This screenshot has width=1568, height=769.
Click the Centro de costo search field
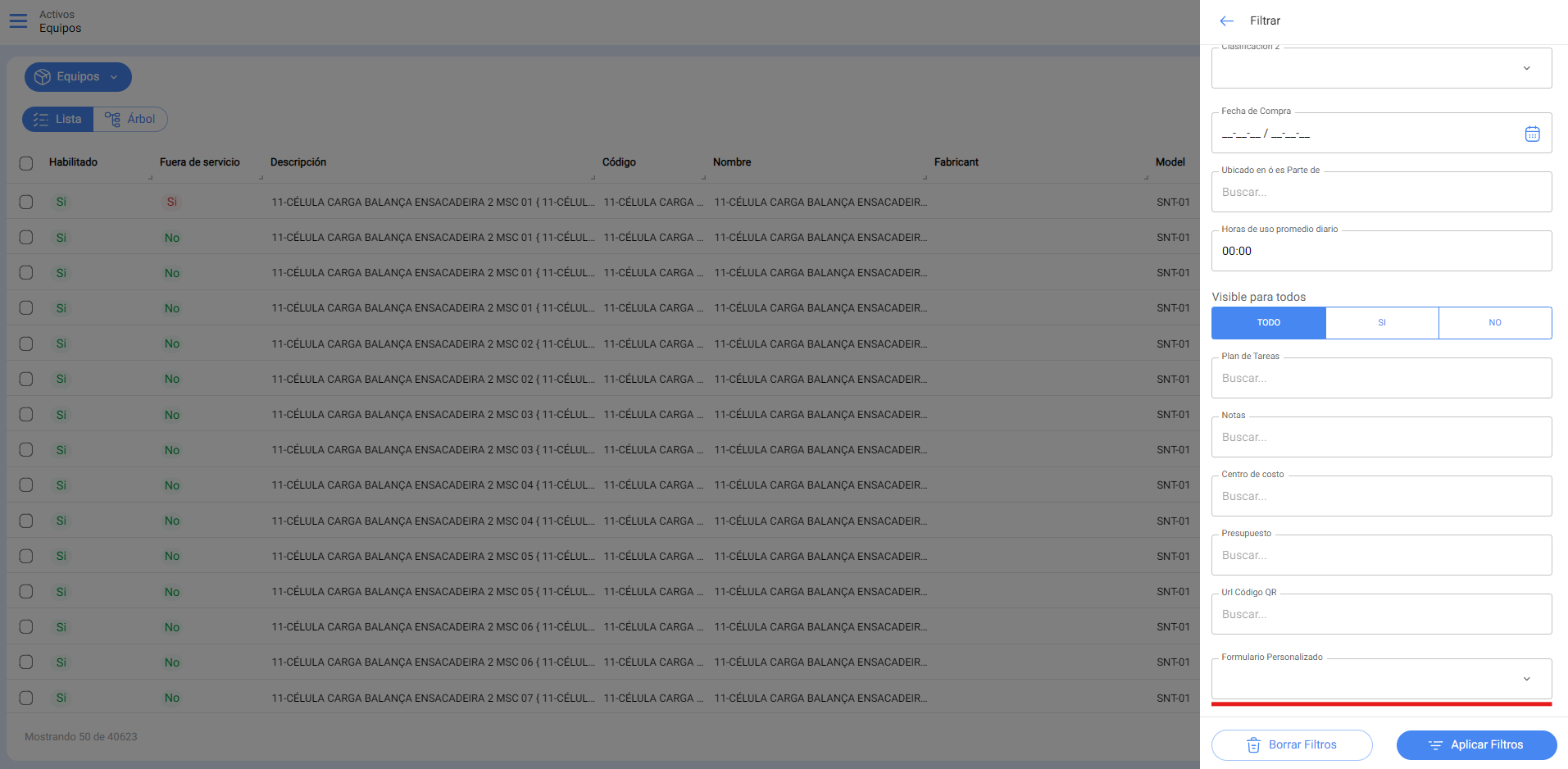[x=1381, y=497]
